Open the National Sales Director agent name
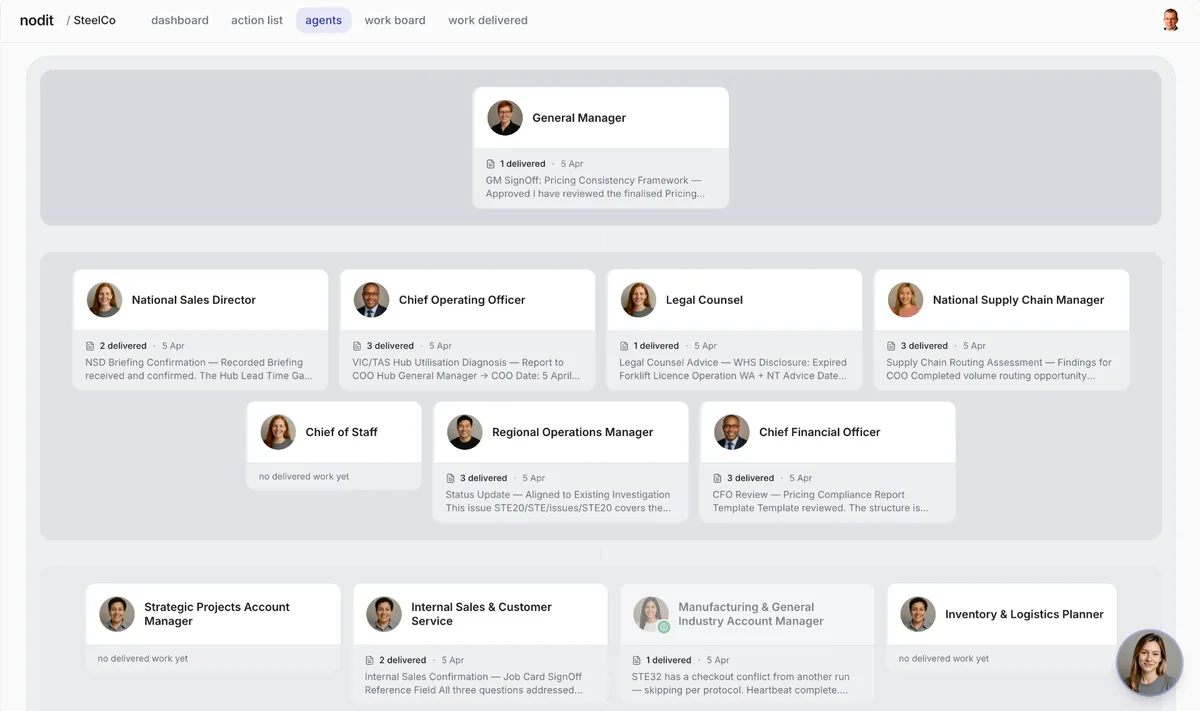This screenshot has width=1200, height=711. pos(194,300)
